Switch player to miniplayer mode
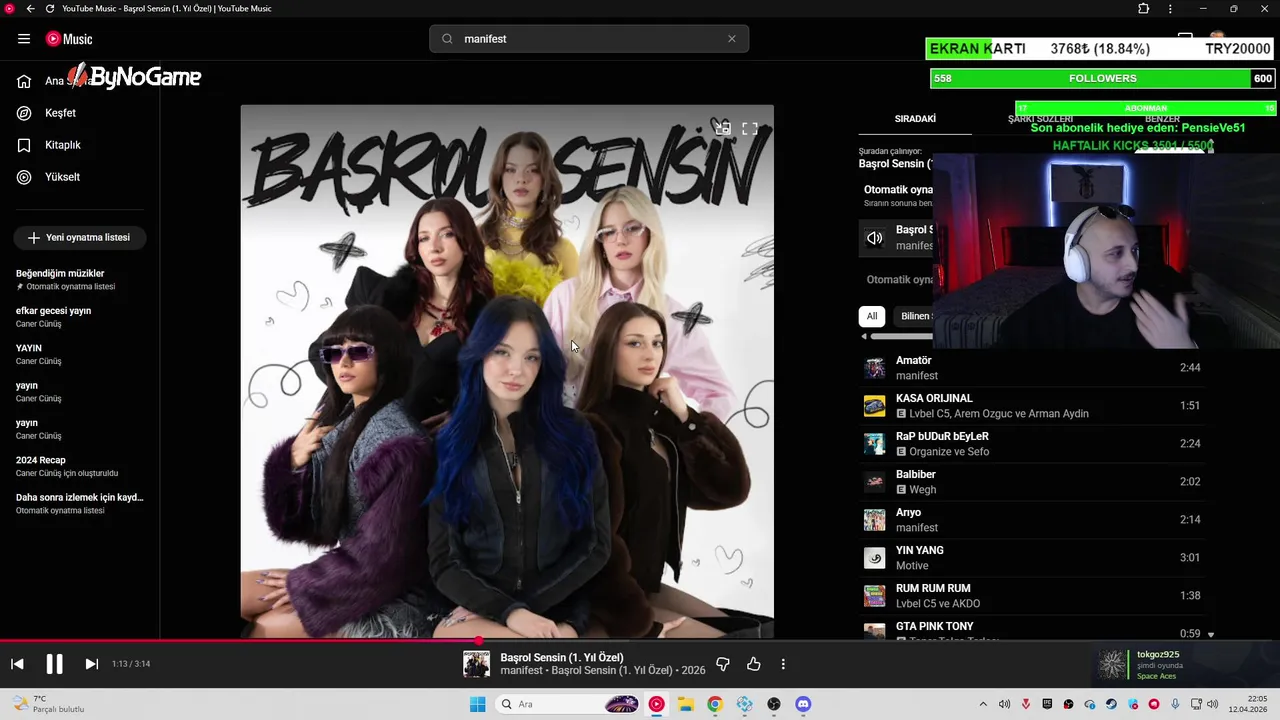The height and width of the screenshot is (720, 1280). coord(722,128)
